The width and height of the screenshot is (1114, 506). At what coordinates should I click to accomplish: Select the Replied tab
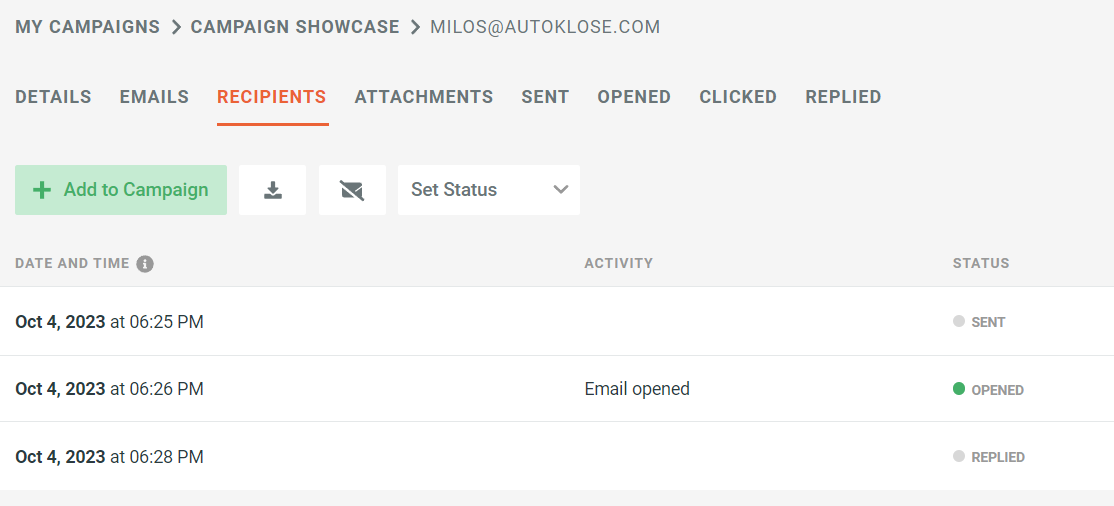coord(843,97)
